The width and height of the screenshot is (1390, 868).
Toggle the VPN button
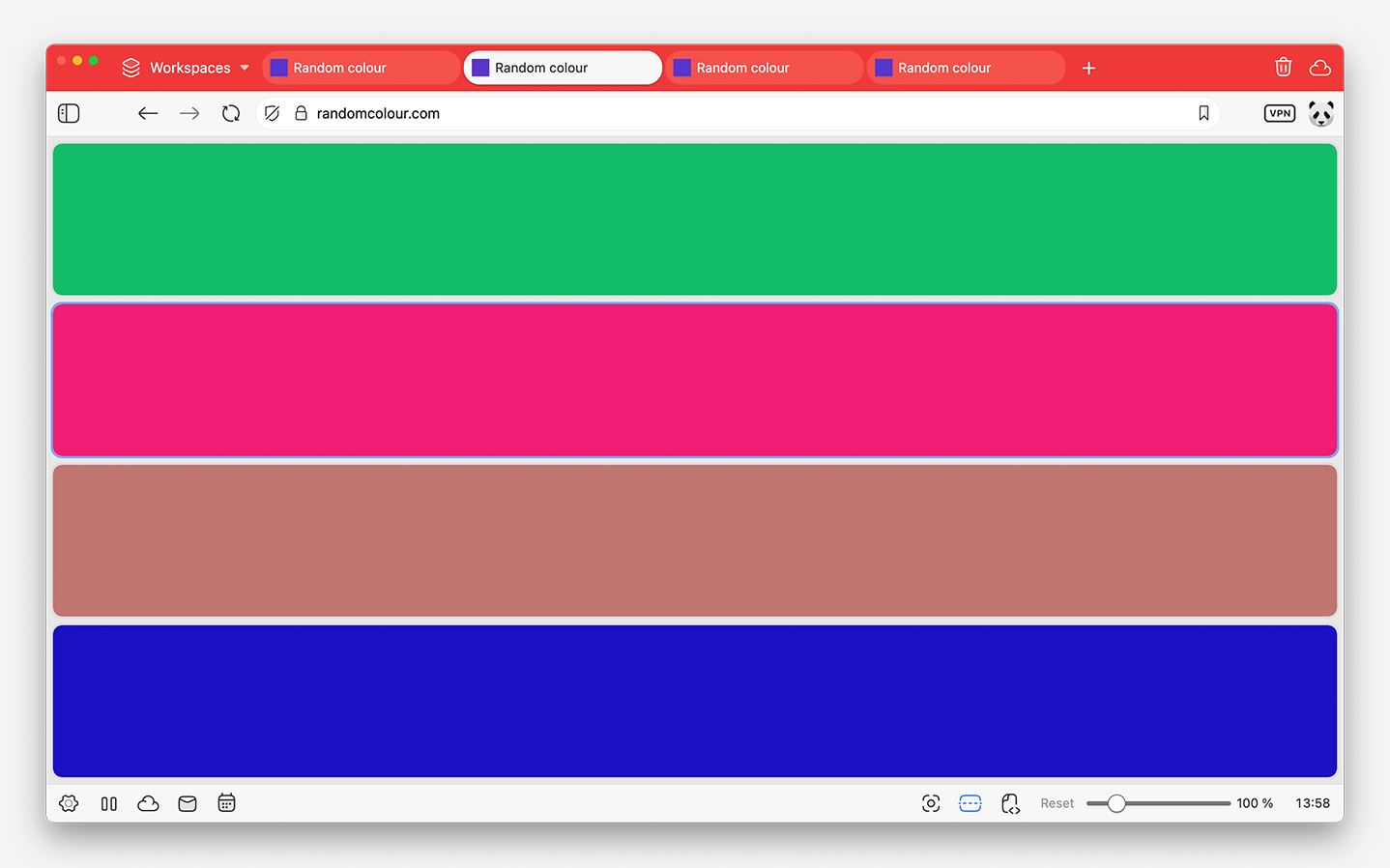[1280, 113]
